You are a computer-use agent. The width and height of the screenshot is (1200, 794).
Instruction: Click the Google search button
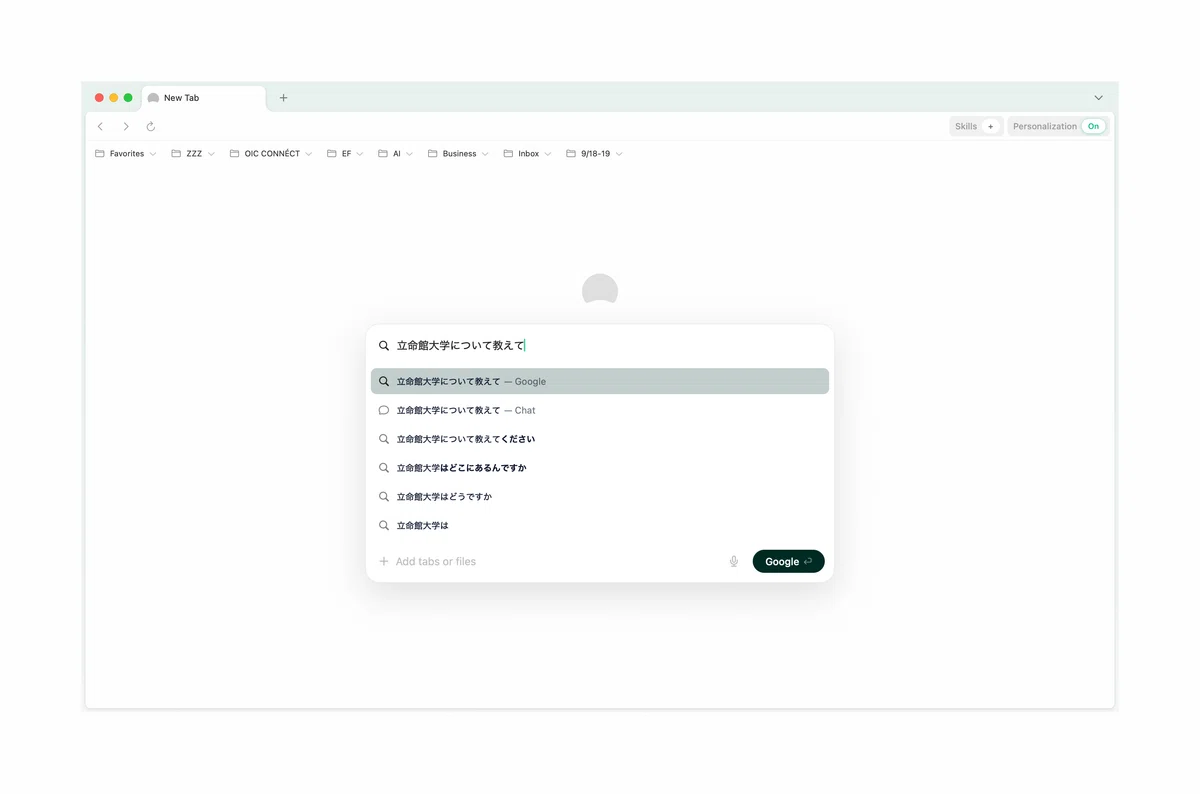[788, 562]
